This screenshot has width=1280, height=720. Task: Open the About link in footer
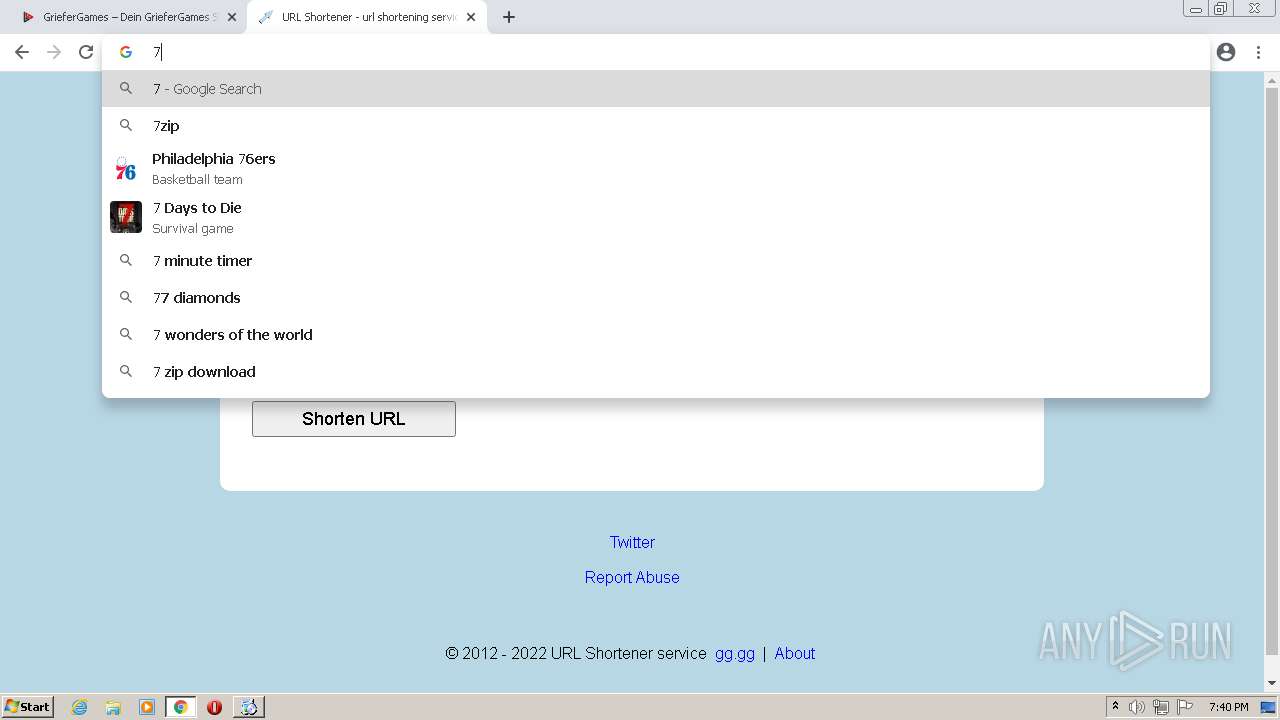[795, 653]
